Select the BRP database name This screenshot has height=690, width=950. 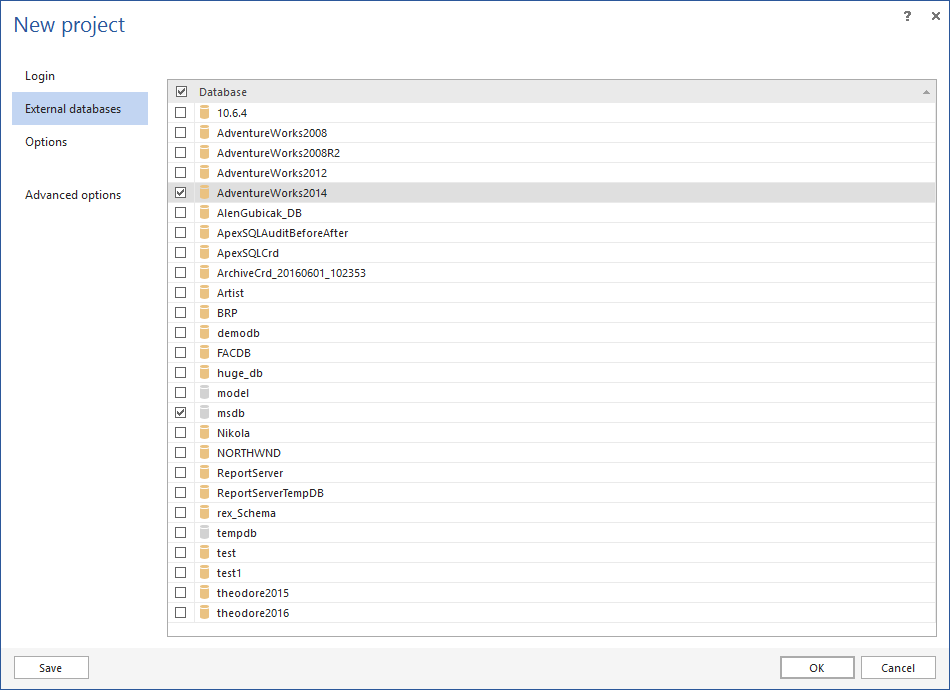point(227,313)
